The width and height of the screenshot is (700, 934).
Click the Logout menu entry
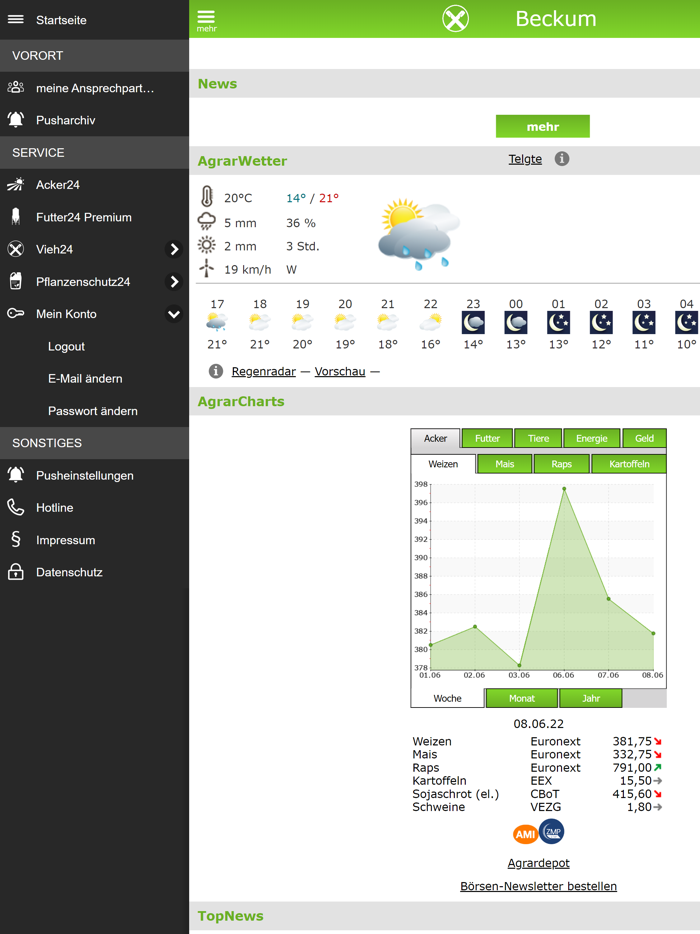point(66,347)
